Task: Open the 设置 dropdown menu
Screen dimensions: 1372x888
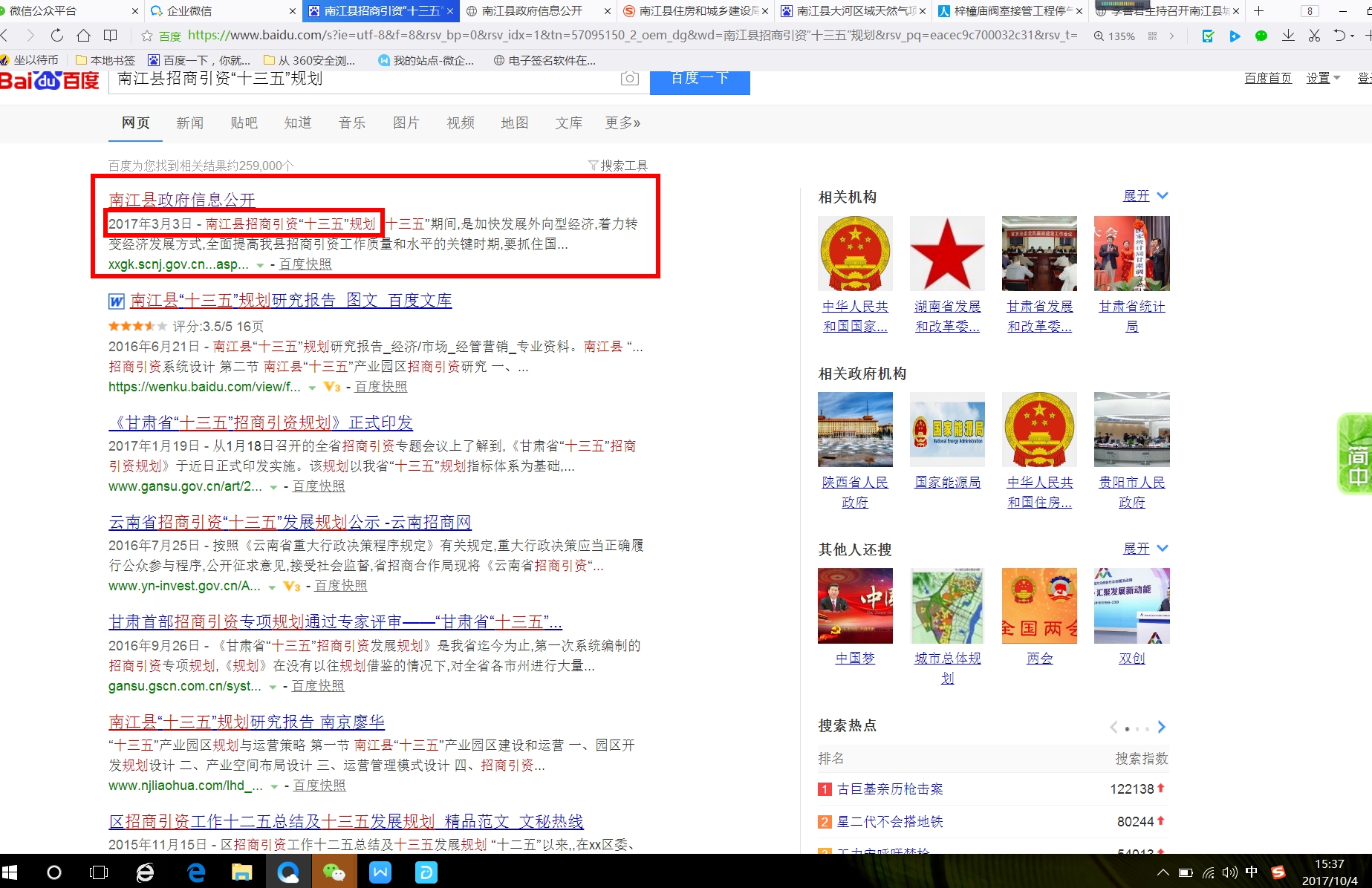Action: click(x=1323, y=78)
